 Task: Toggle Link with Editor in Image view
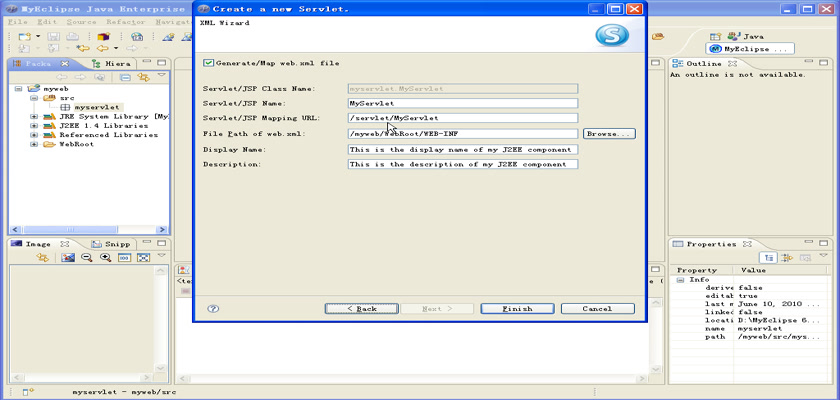click(x=42, y=258)
